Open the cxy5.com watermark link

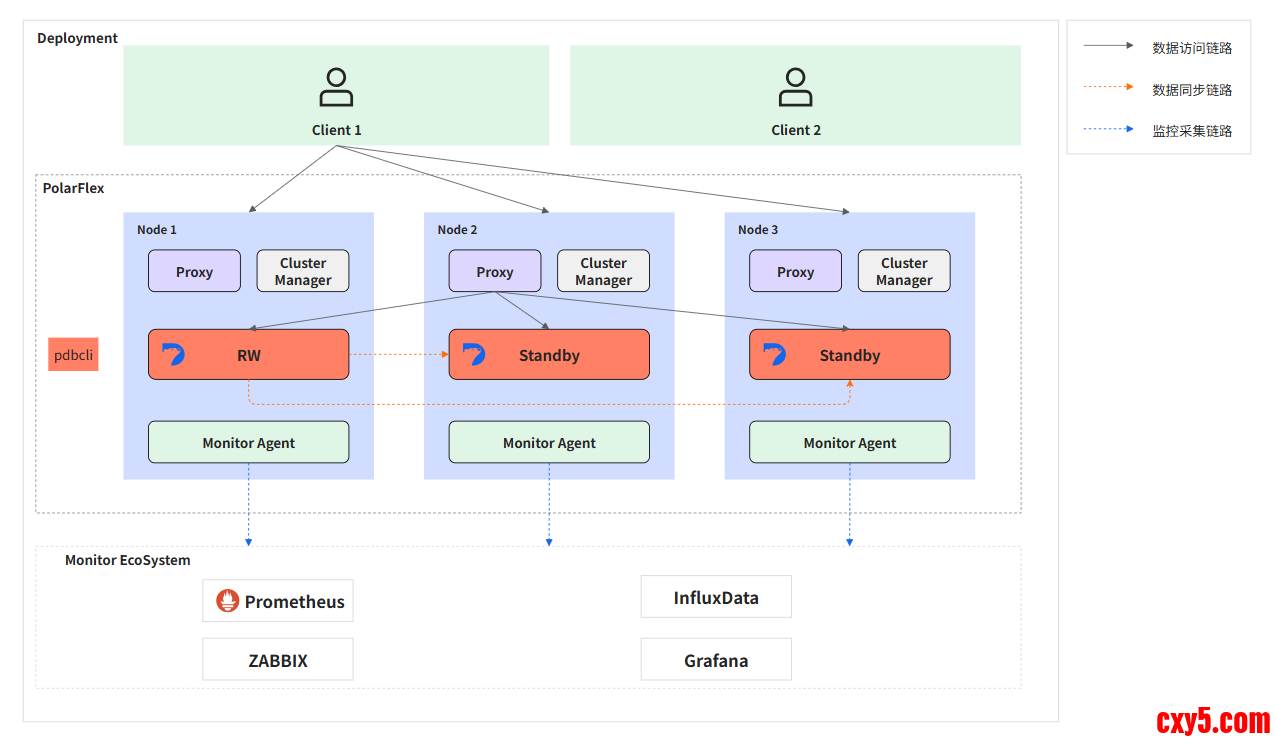pos(1212,720)
